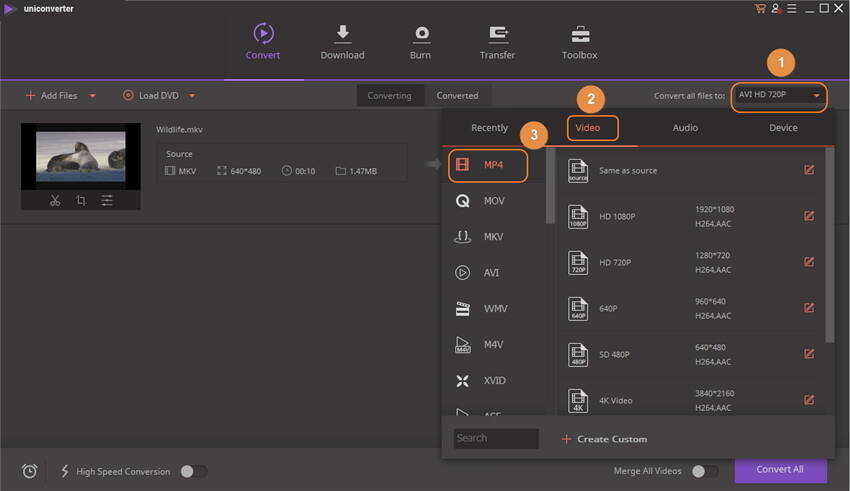Open the effects adjust sliders icon

(x=107, y=201)
